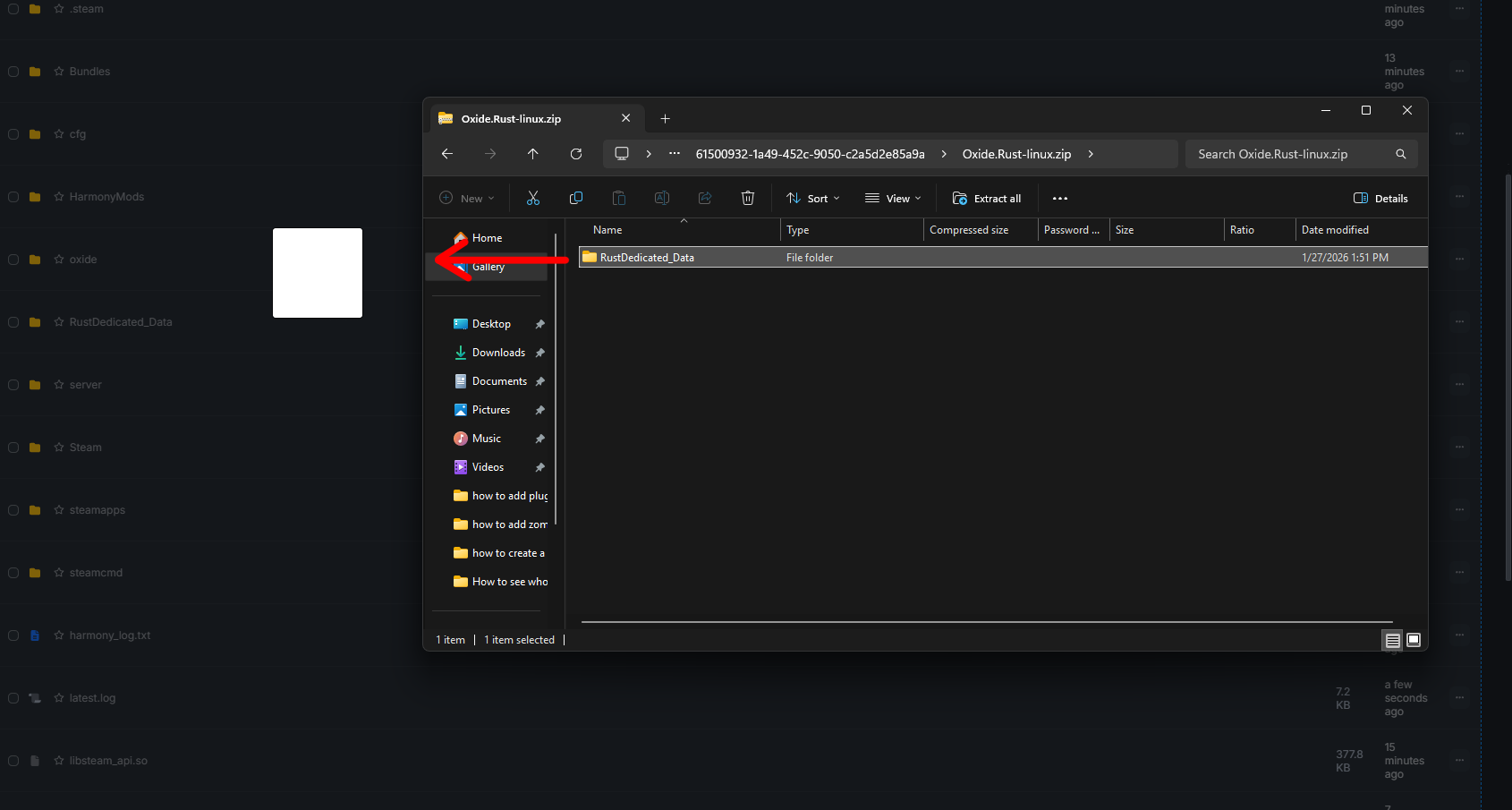
Task: Expand the View dropdown options
Action: [893, 199]
